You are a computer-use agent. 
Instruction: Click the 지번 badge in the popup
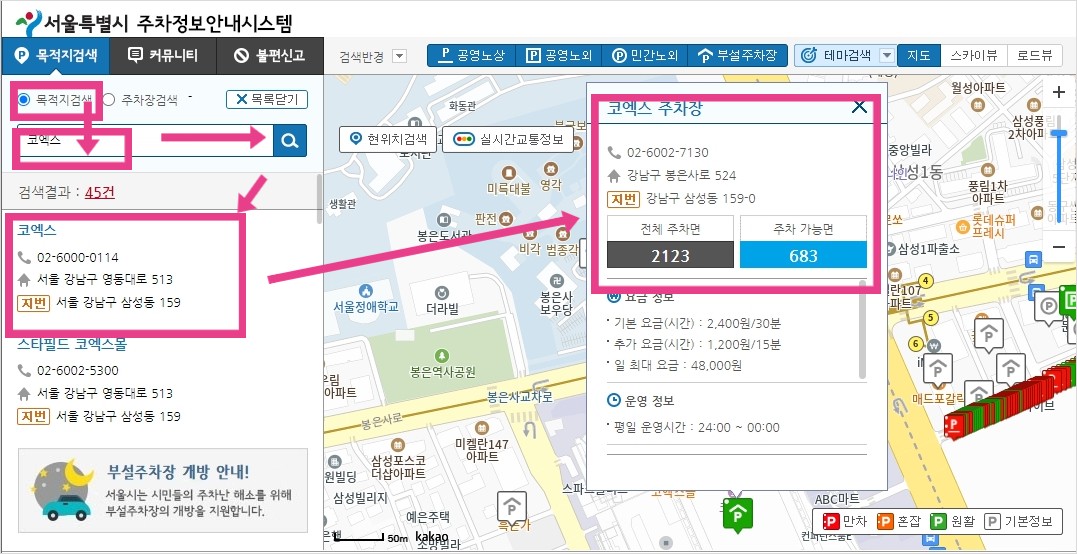tap(624, 199)
